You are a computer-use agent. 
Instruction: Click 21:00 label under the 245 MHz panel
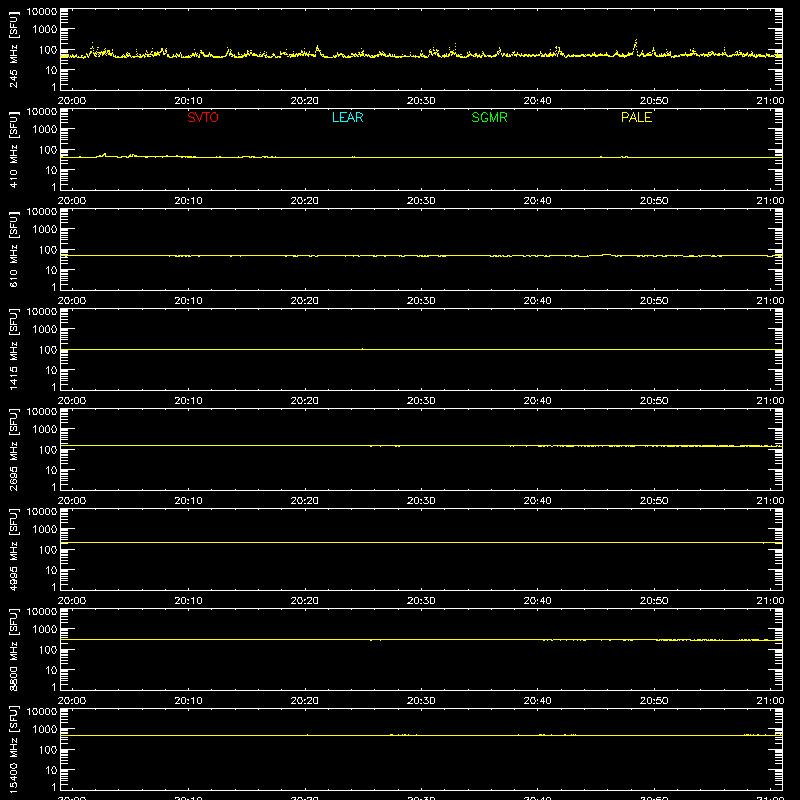pos(770,101)
